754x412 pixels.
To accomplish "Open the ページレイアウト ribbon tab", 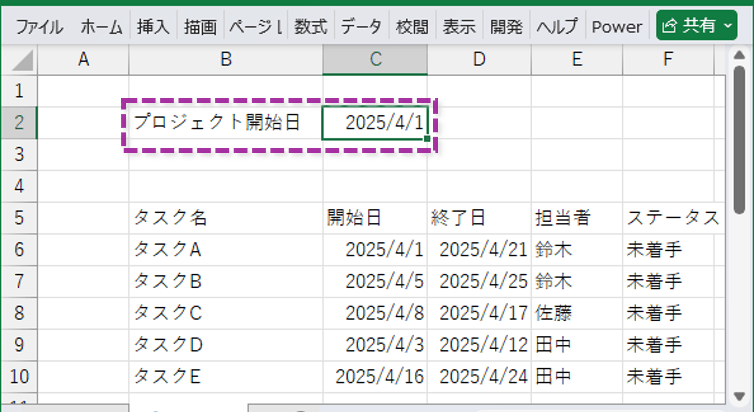I will coord(255,26).
